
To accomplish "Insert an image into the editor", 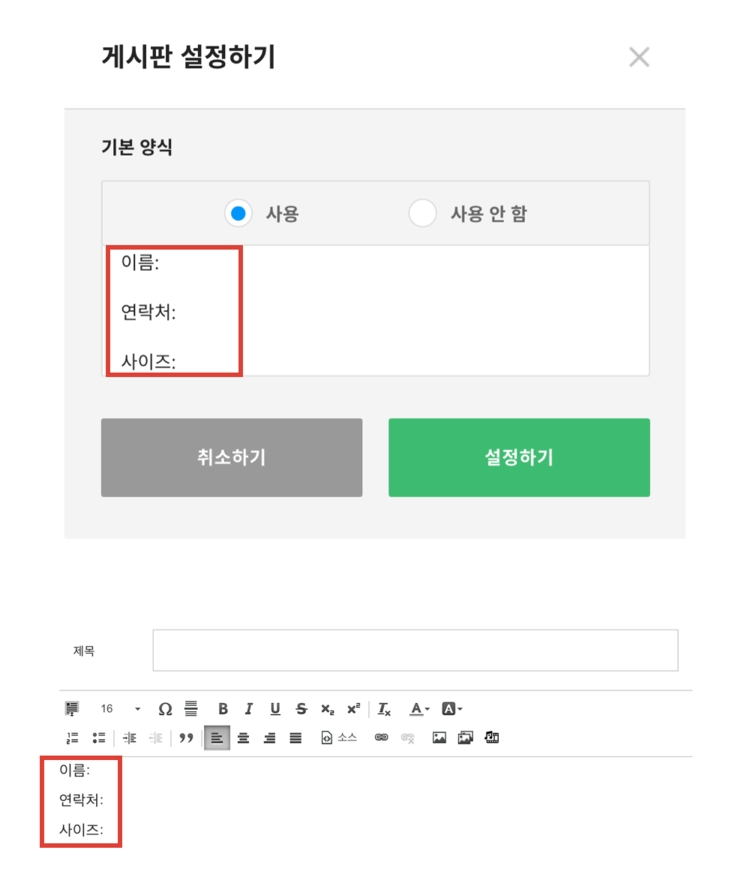I will coord(439,738).
